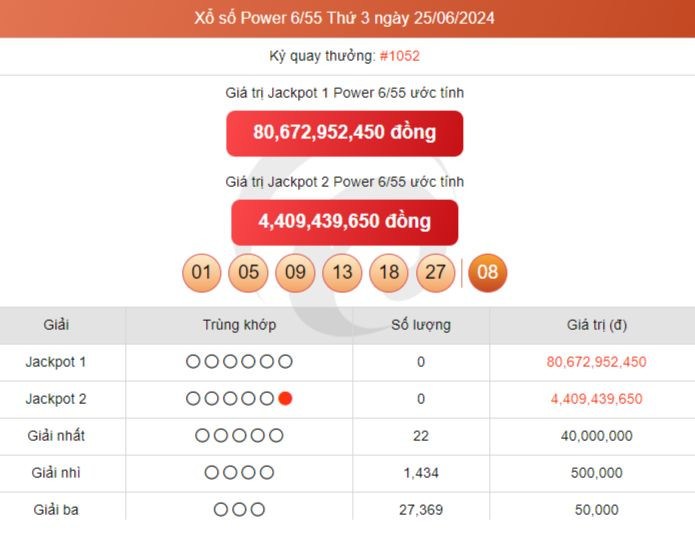Click the lottery ball numbered 27
Screen dimensions: 695x543
pyautogui.click(x=436, y=272)
